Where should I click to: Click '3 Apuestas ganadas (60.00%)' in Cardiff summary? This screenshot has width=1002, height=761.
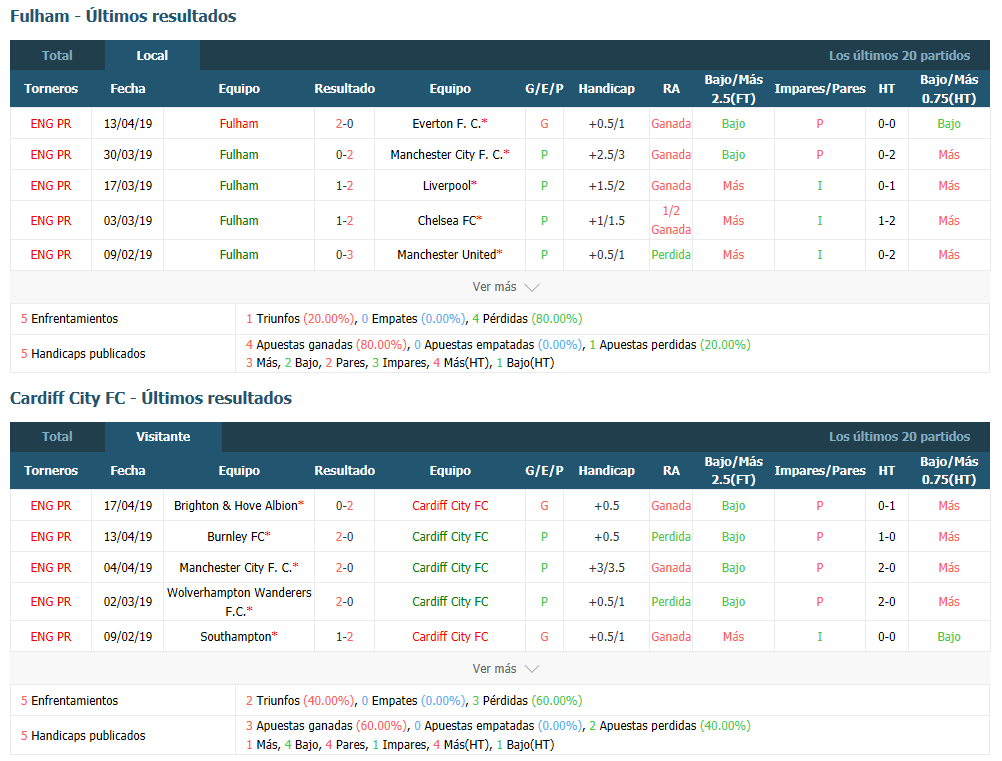(x=326, y=726)
